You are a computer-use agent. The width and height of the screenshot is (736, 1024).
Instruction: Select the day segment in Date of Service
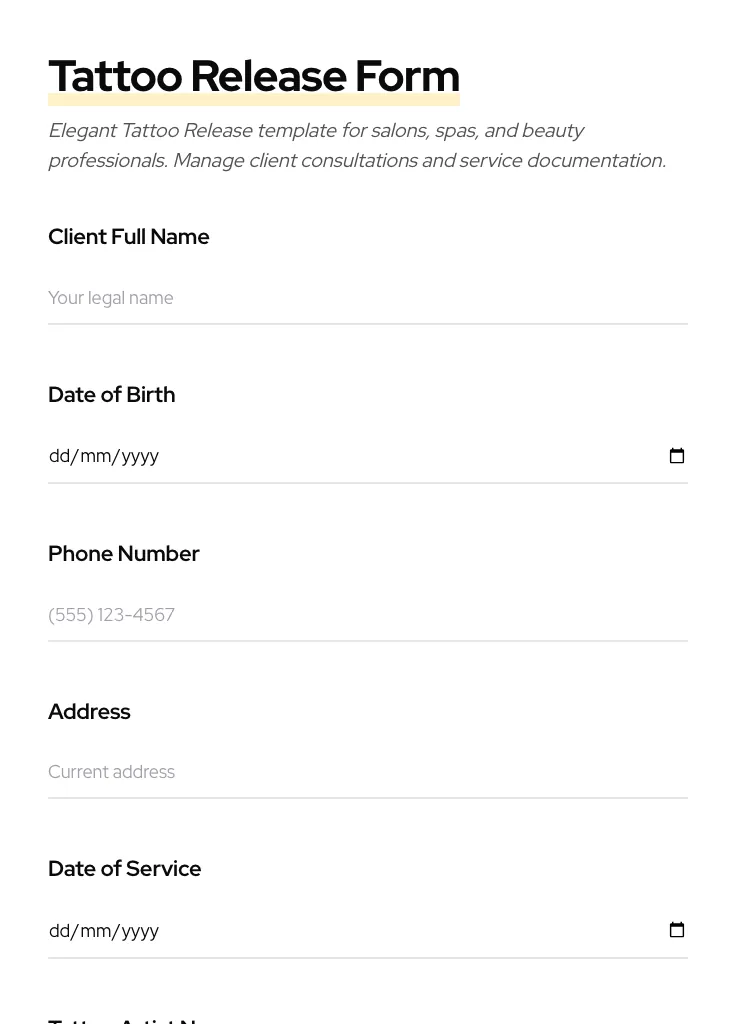point(59,931)
